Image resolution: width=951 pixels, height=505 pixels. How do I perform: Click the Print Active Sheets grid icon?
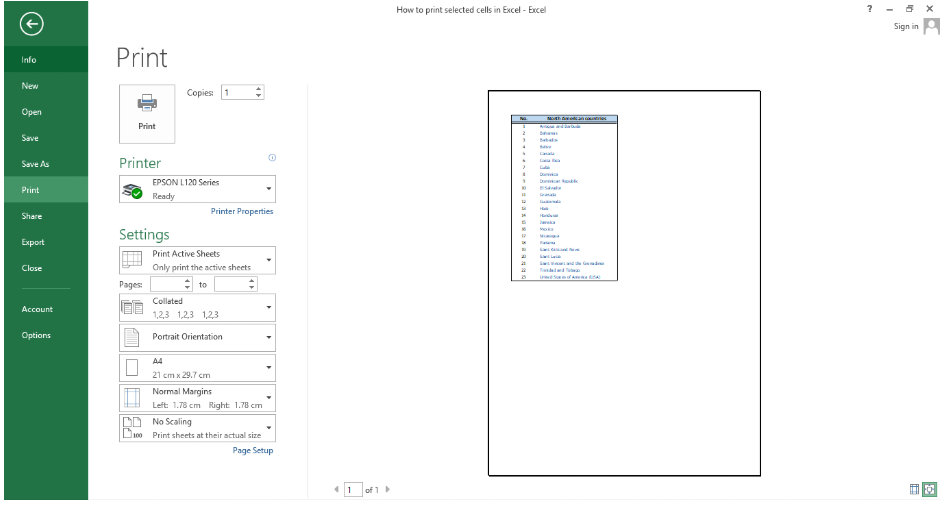[x=132, y=259]
